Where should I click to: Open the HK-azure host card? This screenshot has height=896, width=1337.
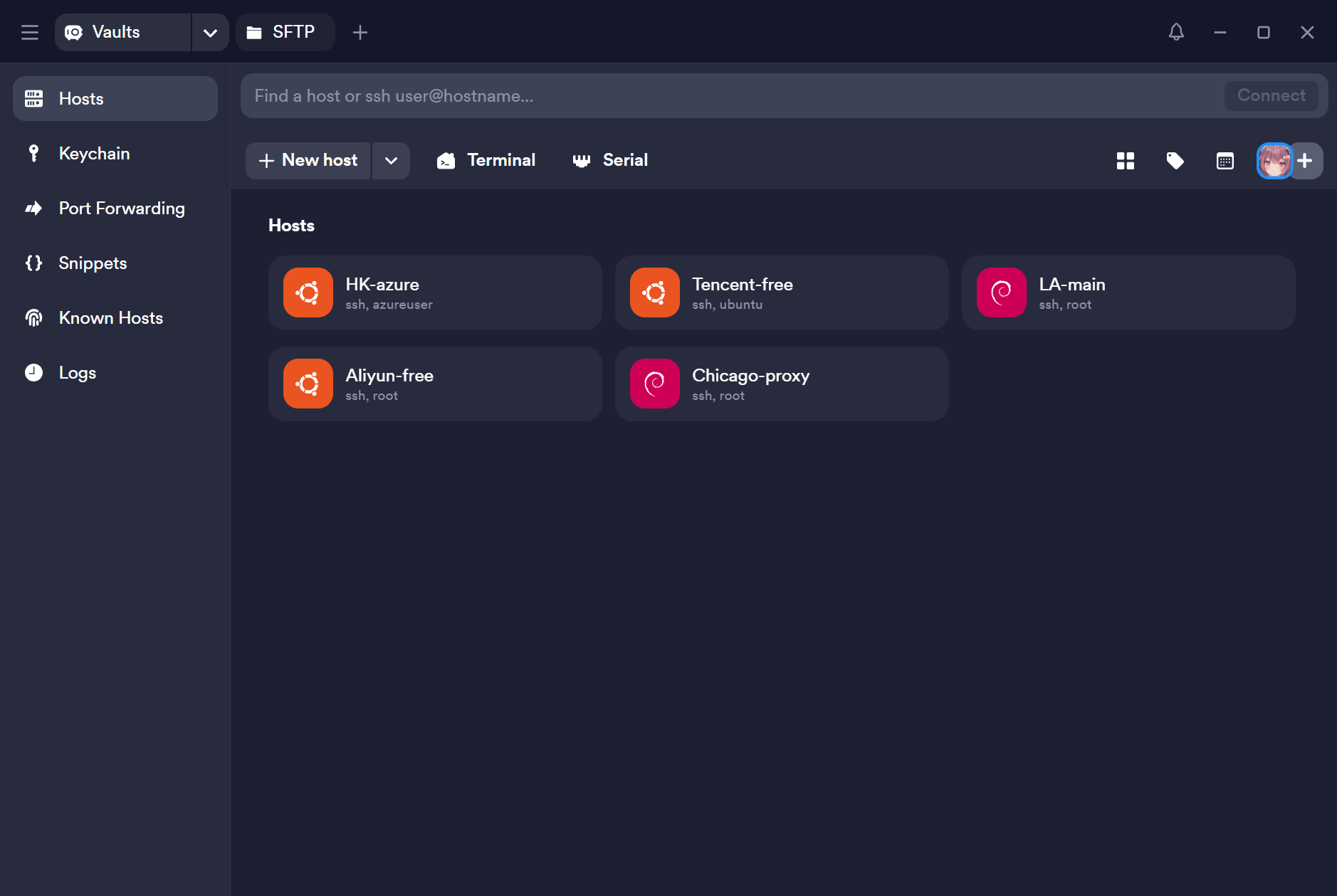click(435, 292)
